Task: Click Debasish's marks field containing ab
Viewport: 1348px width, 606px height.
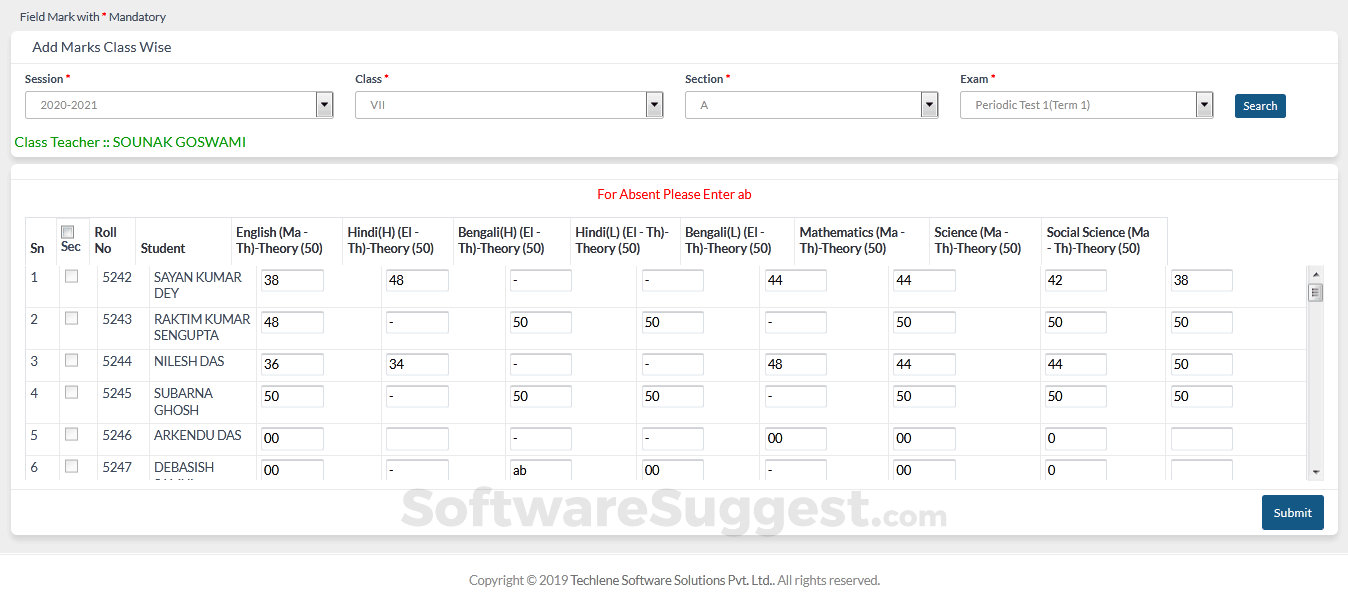Action: pos(540,470)
